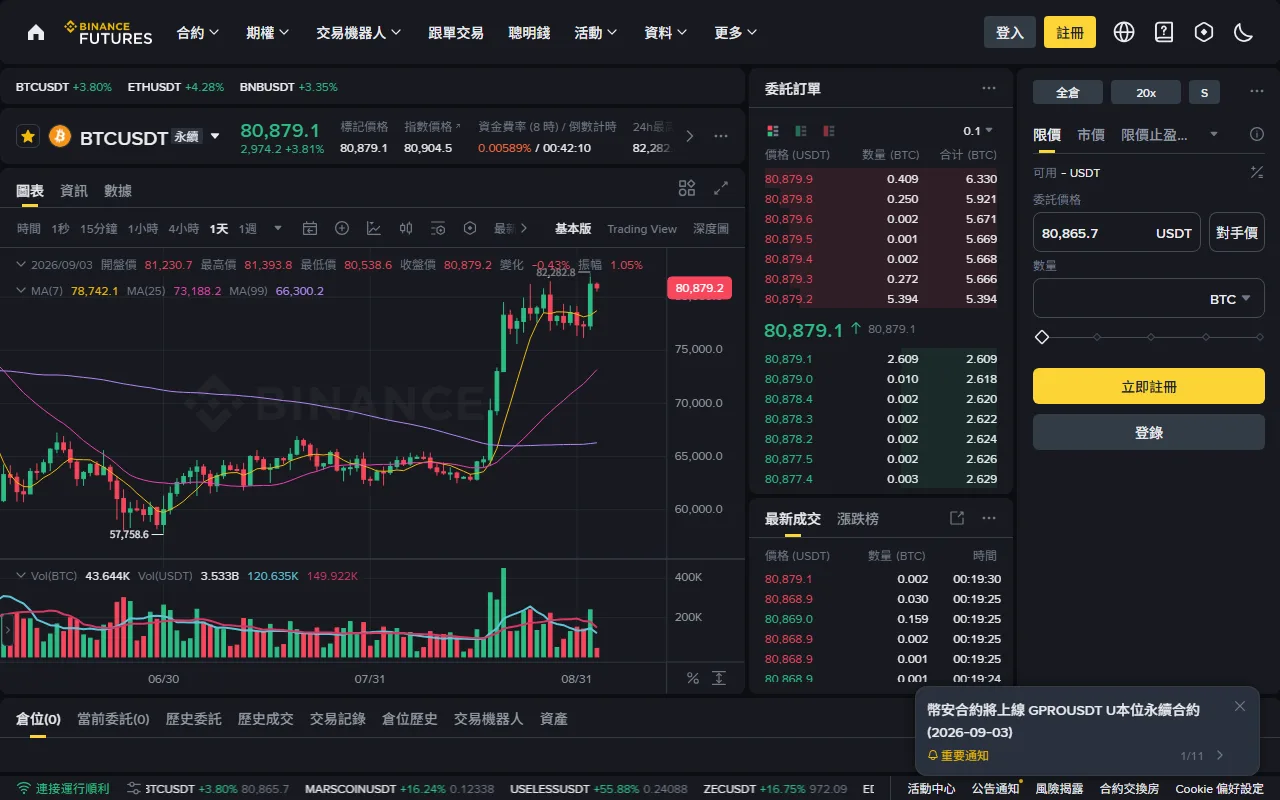Collapse the OHLC info row
This screenshot has width=1280, height=800.
tap(21, 265)
